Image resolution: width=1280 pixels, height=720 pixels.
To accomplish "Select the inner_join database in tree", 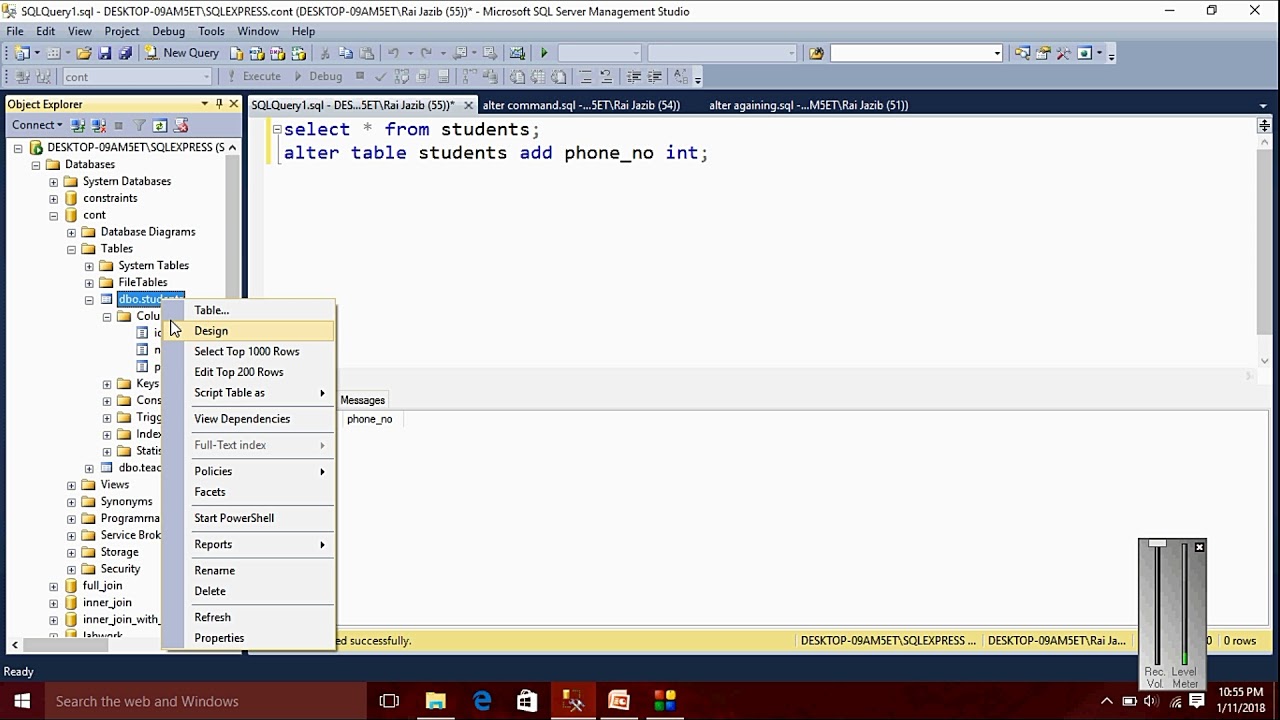I will [107, 602].
